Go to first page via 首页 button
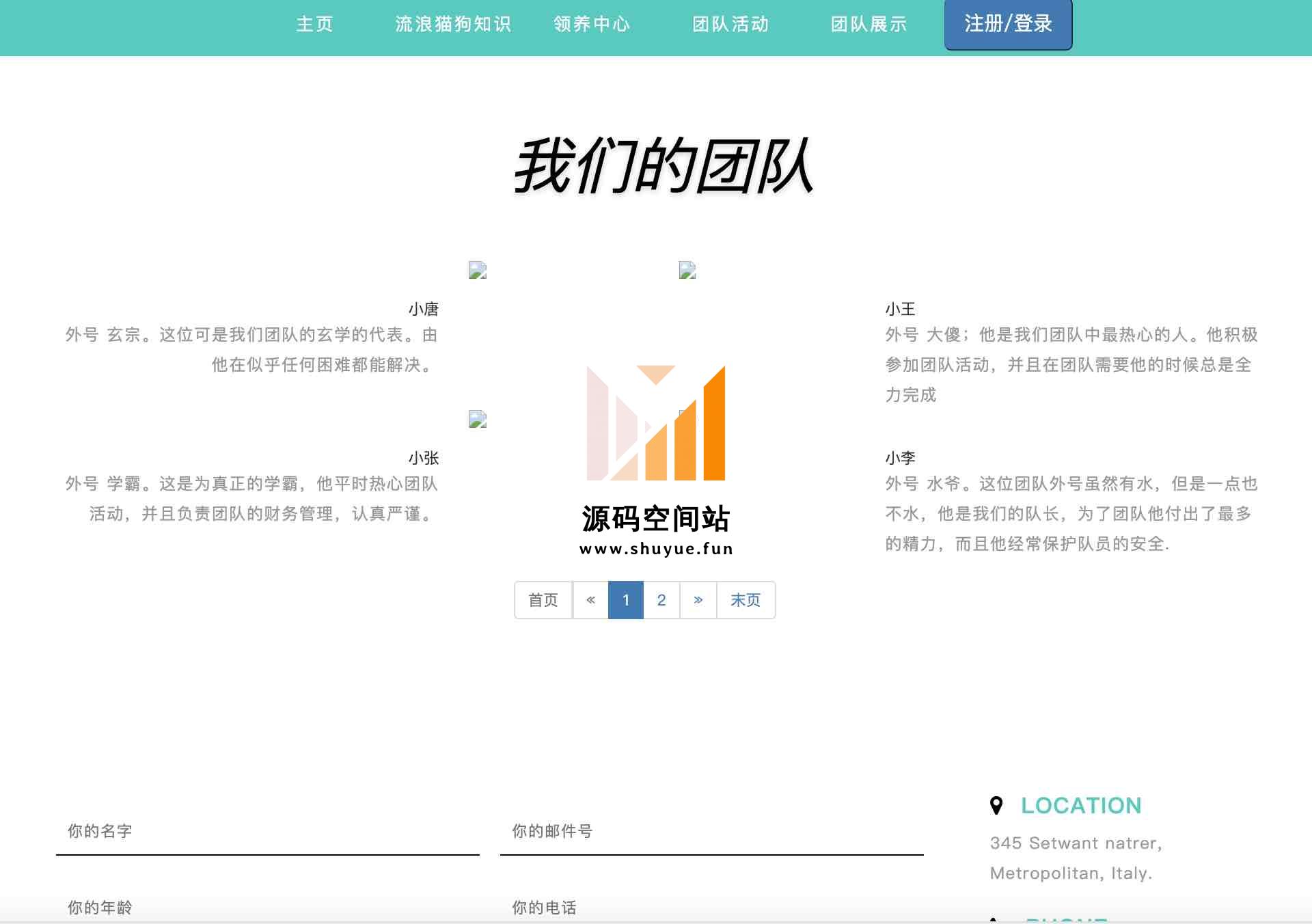The height and width of the screenshot is (924, 1312). (543, 600)
